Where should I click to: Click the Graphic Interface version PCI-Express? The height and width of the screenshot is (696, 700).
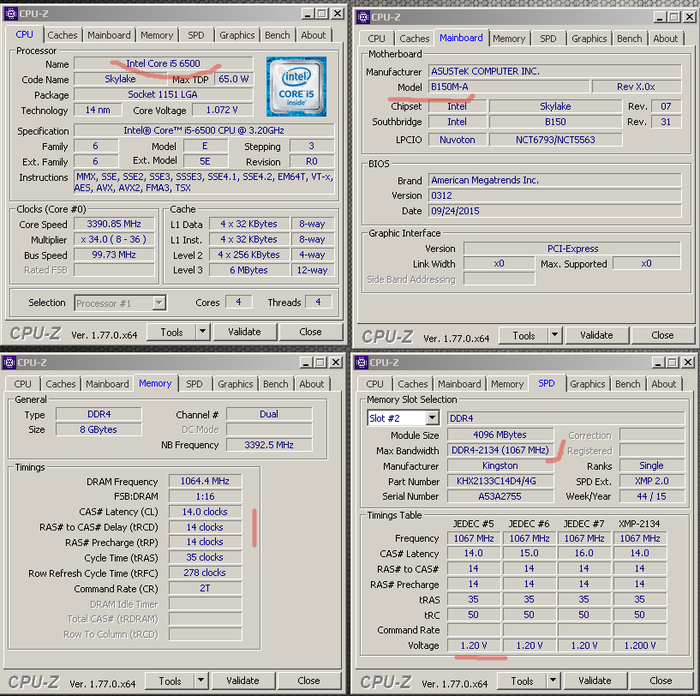tap(572, 249)
